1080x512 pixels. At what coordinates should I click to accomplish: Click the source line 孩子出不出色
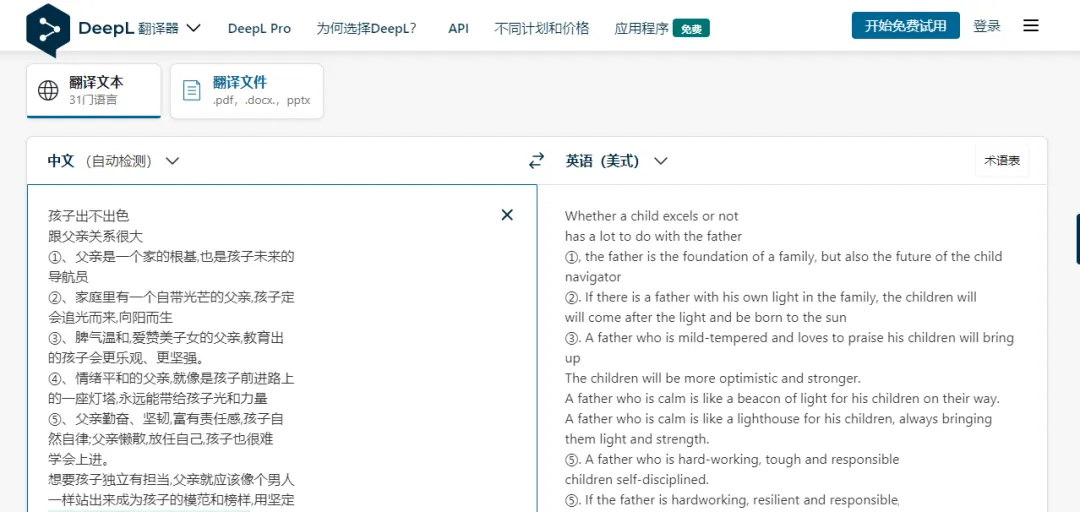(89, 216)
